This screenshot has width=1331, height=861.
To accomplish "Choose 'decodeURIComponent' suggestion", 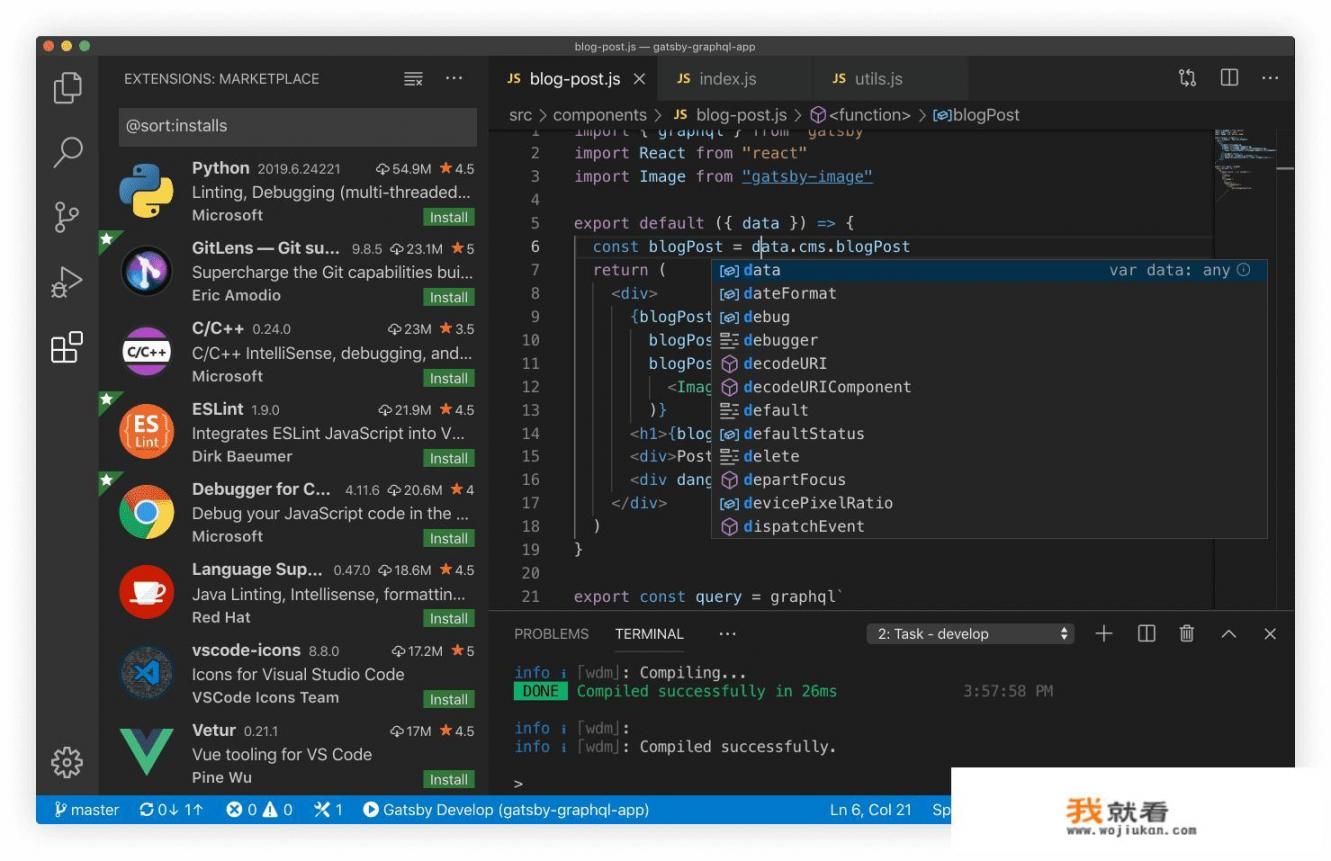I will pos(989,387).
